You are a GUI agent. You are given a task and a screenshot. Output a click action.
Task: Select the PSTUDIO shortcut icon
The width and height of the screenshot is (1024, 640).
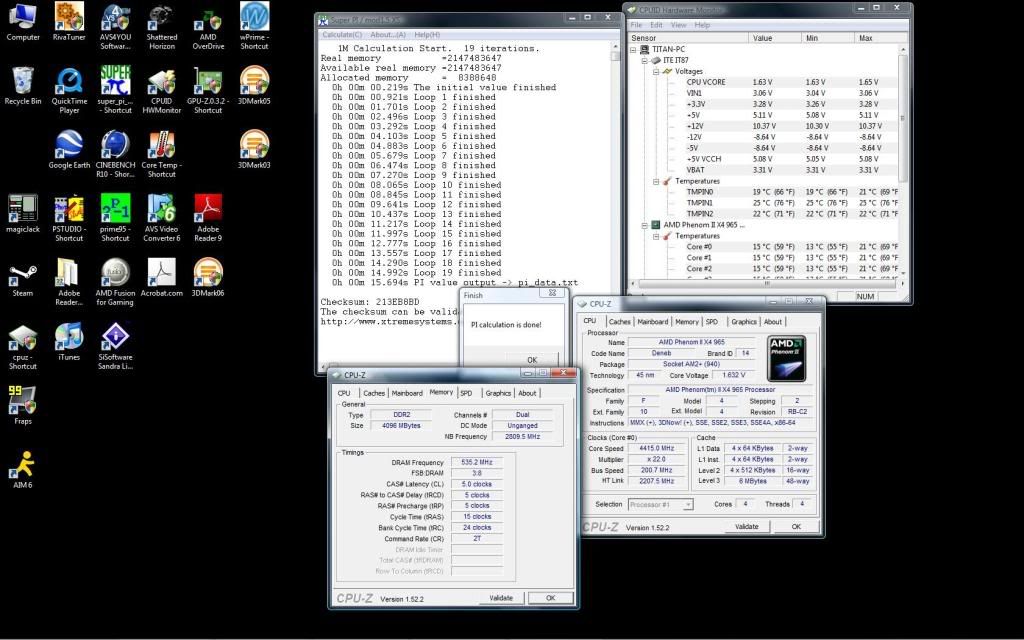click(x=69, y=218)
